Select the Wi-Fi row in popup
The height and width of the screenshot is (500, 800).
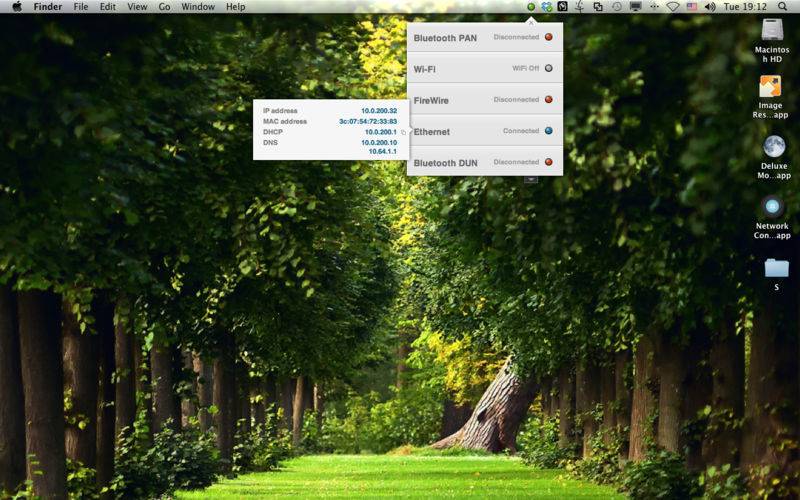(485, 68)
